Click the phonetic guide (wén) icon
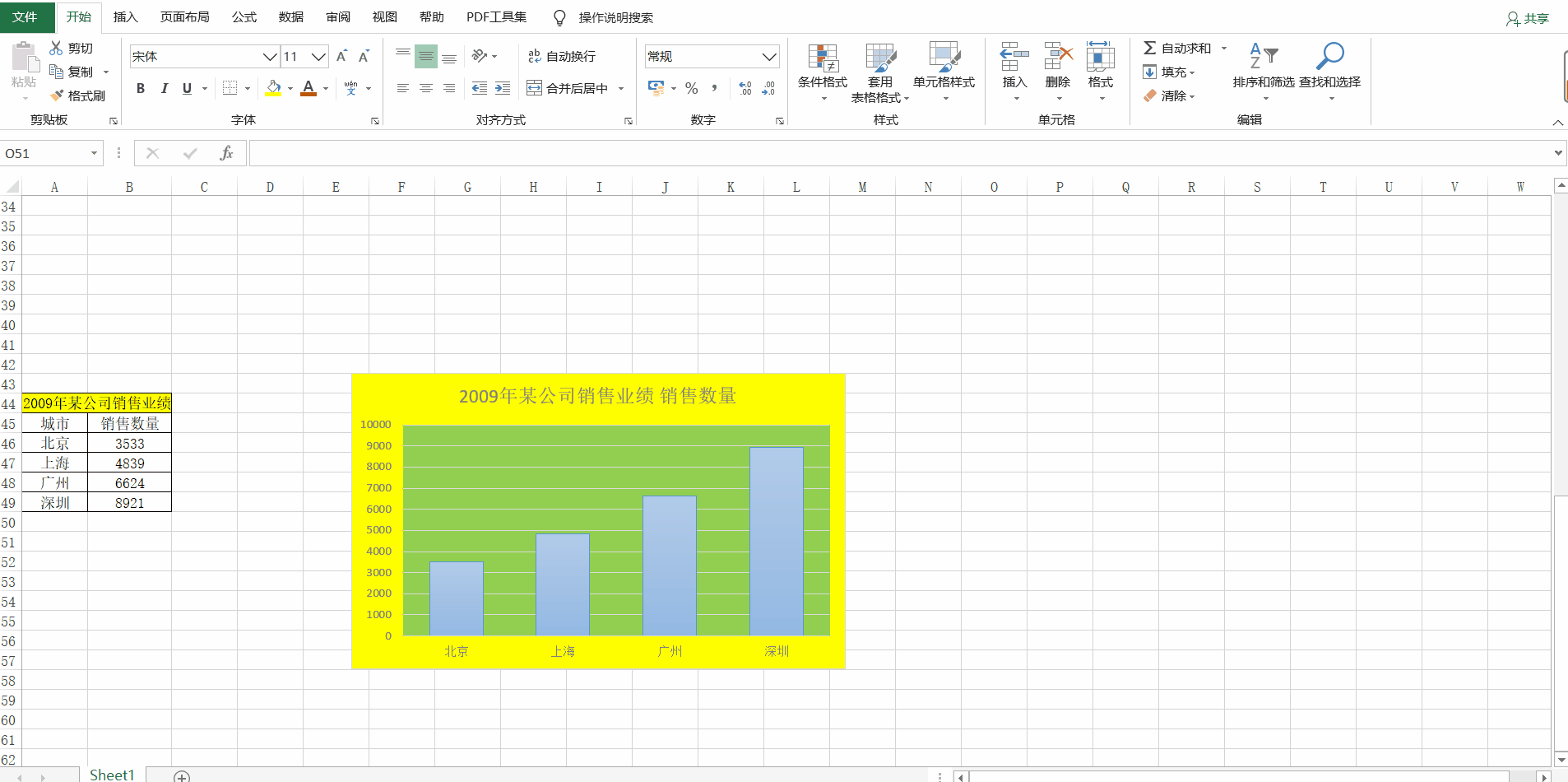This screenshot has height=782, width=1568. coord(351,88)
